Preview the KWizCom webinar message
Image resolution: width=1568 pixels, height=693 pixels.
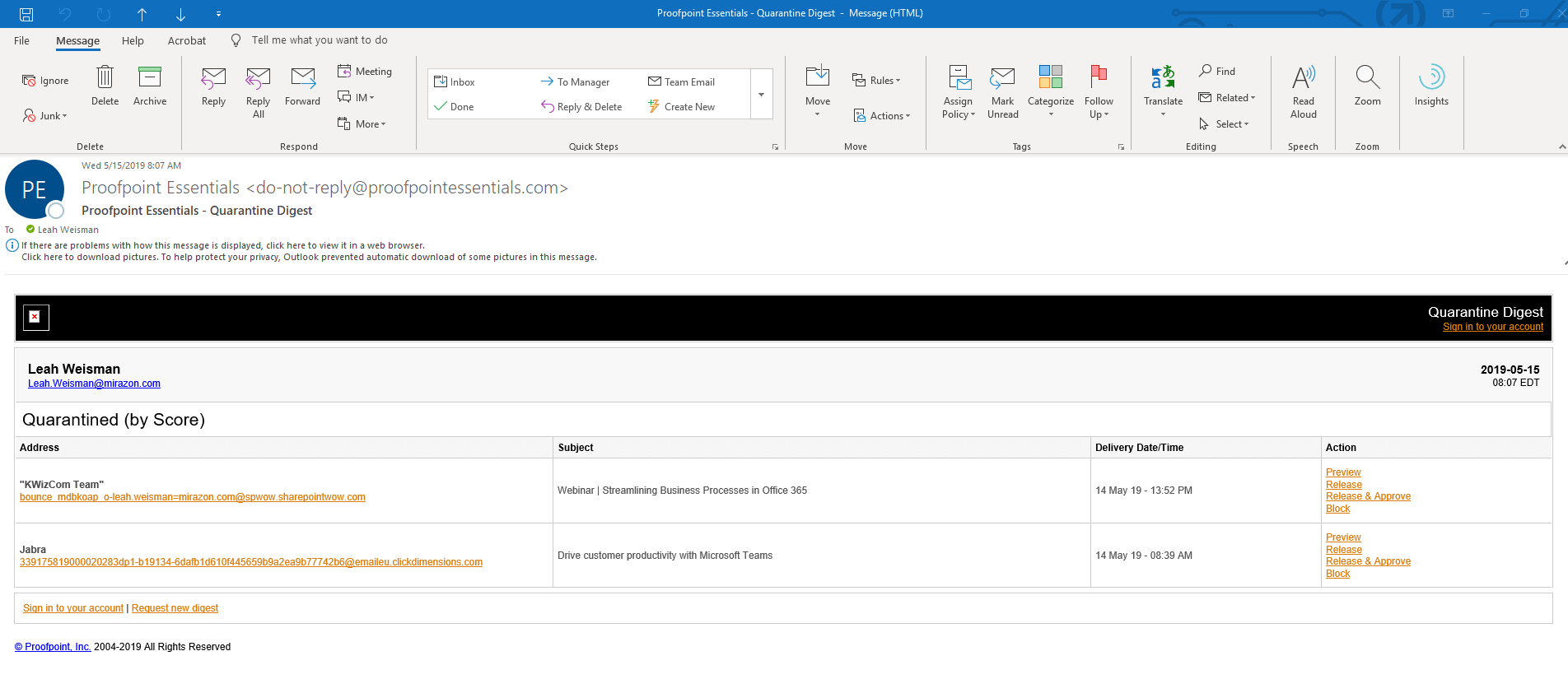click(1343, 472)
